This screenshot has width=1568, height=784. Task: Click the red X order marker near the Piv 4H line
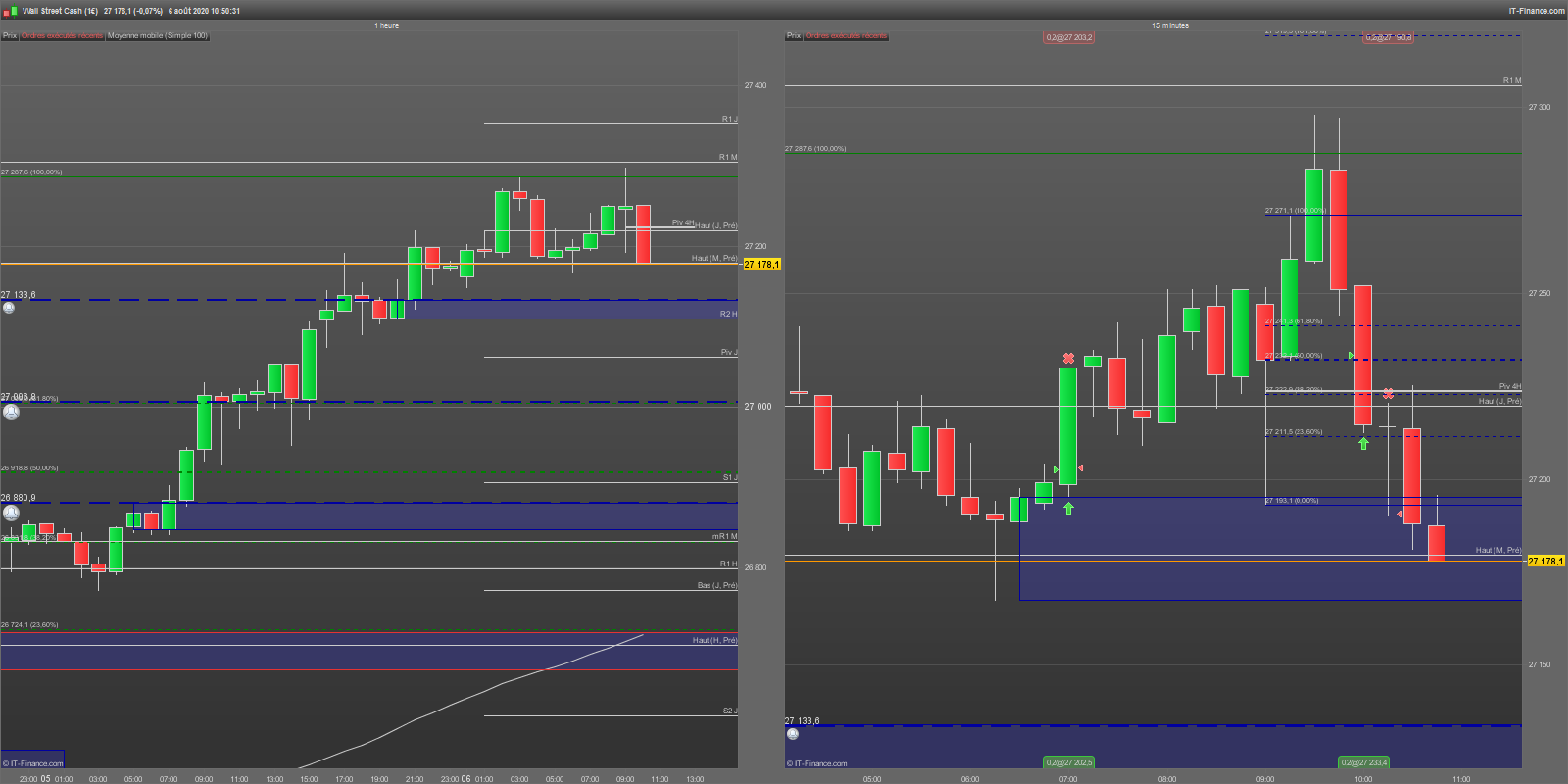[1388, 394]
